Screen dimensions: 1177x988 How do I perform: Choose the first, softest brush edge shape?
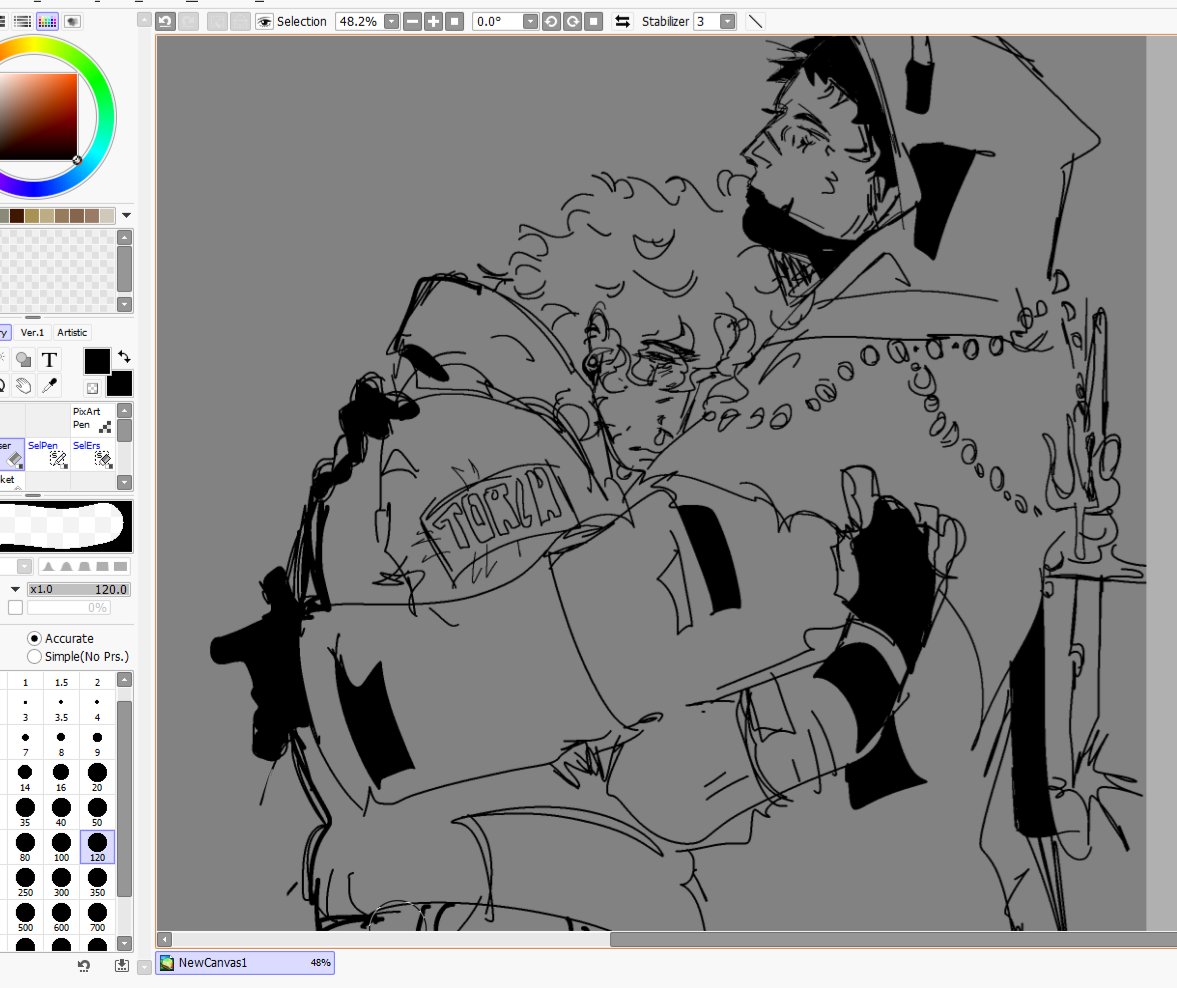(49, 566)
